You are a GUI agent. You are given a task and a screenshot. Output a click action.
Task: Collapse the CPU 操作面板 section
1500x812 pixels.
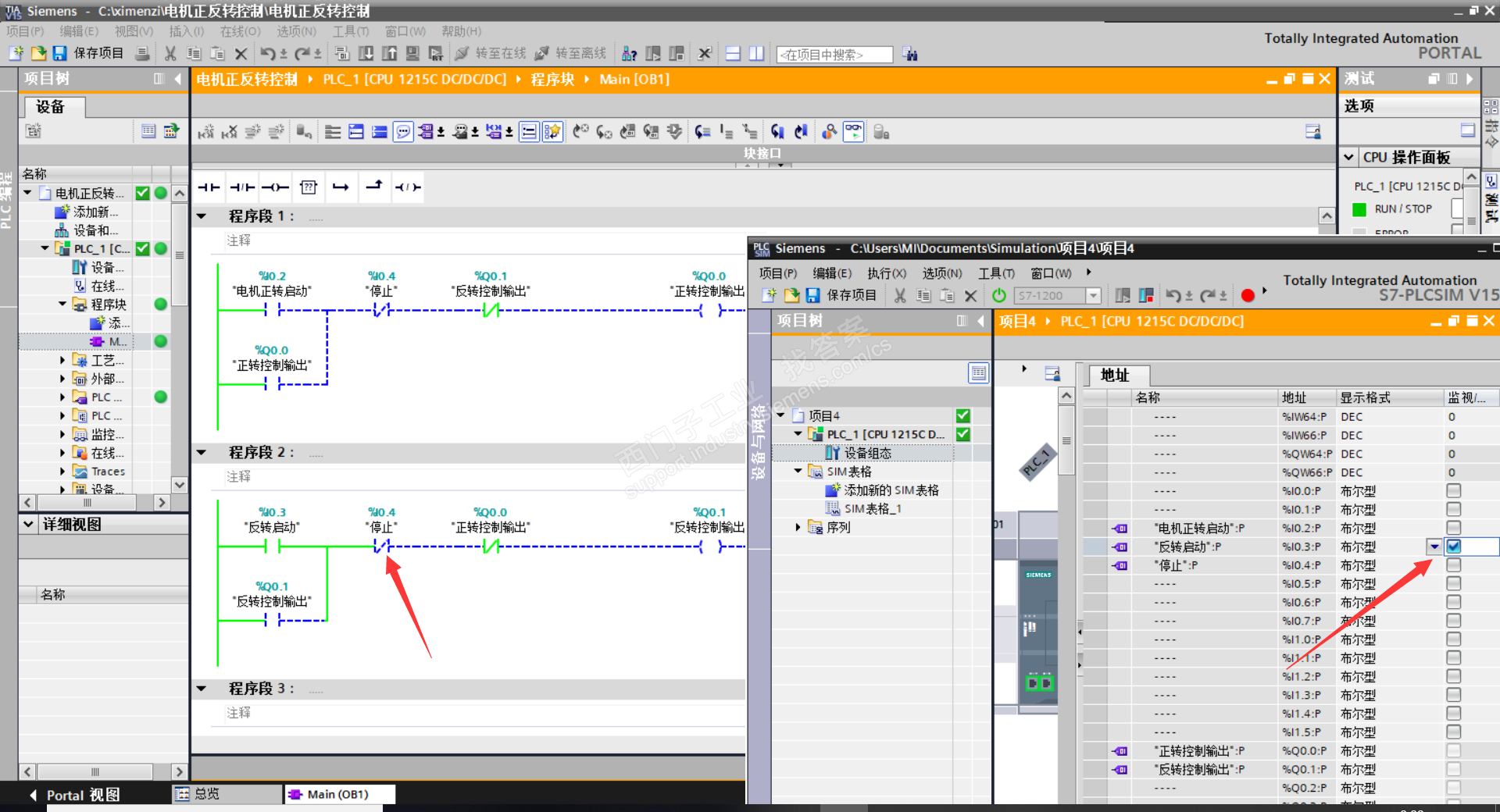(1349, 157)
